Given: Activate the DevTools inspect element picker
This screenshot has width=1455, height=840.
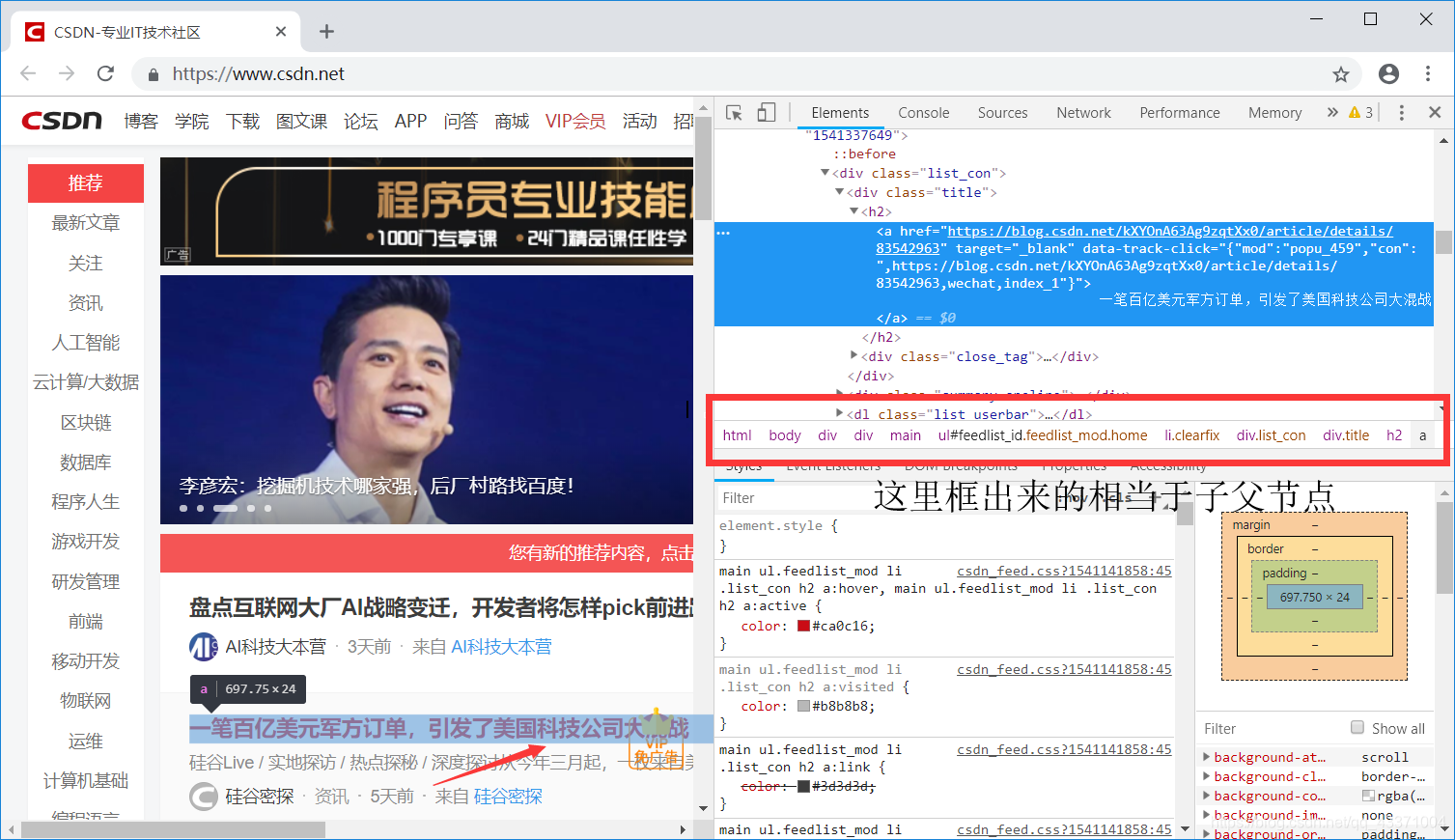Looking at the screenshot, I should 734,113.
